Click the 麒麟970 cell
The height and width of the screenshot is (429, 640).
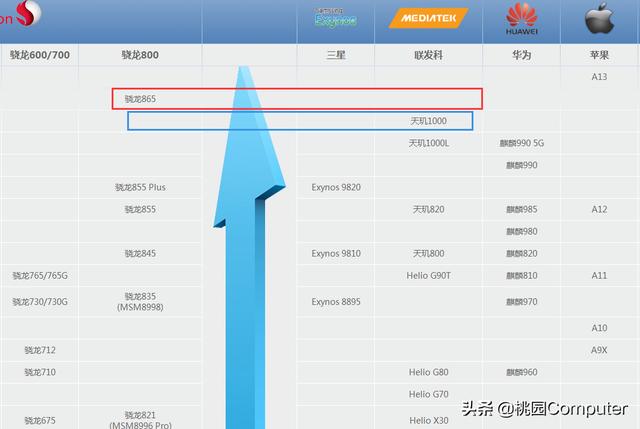(522, 302)
